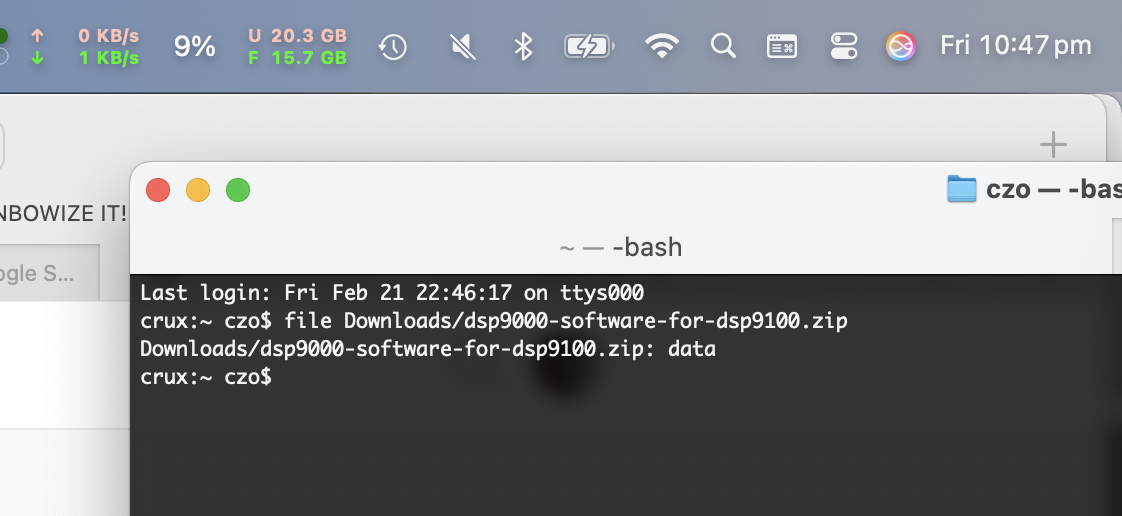
Task: Launch Siri from menu bar
Action: (901, 47)
